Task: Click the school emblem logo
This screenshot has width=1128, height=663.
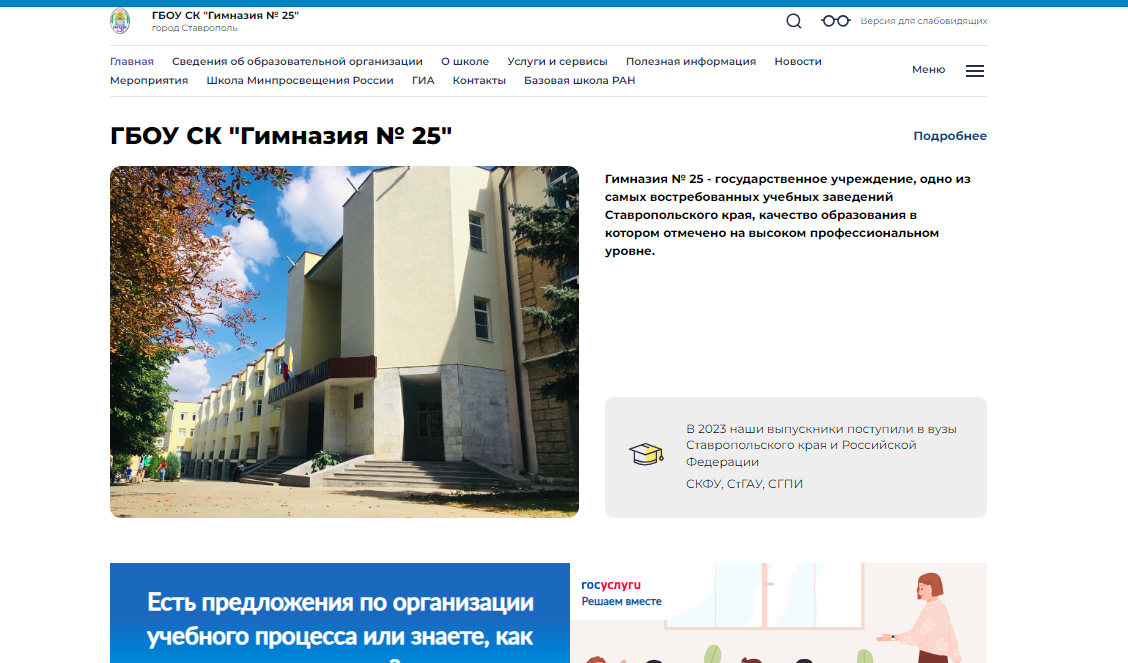Action: pyautogui.click(x=120, y=21)
